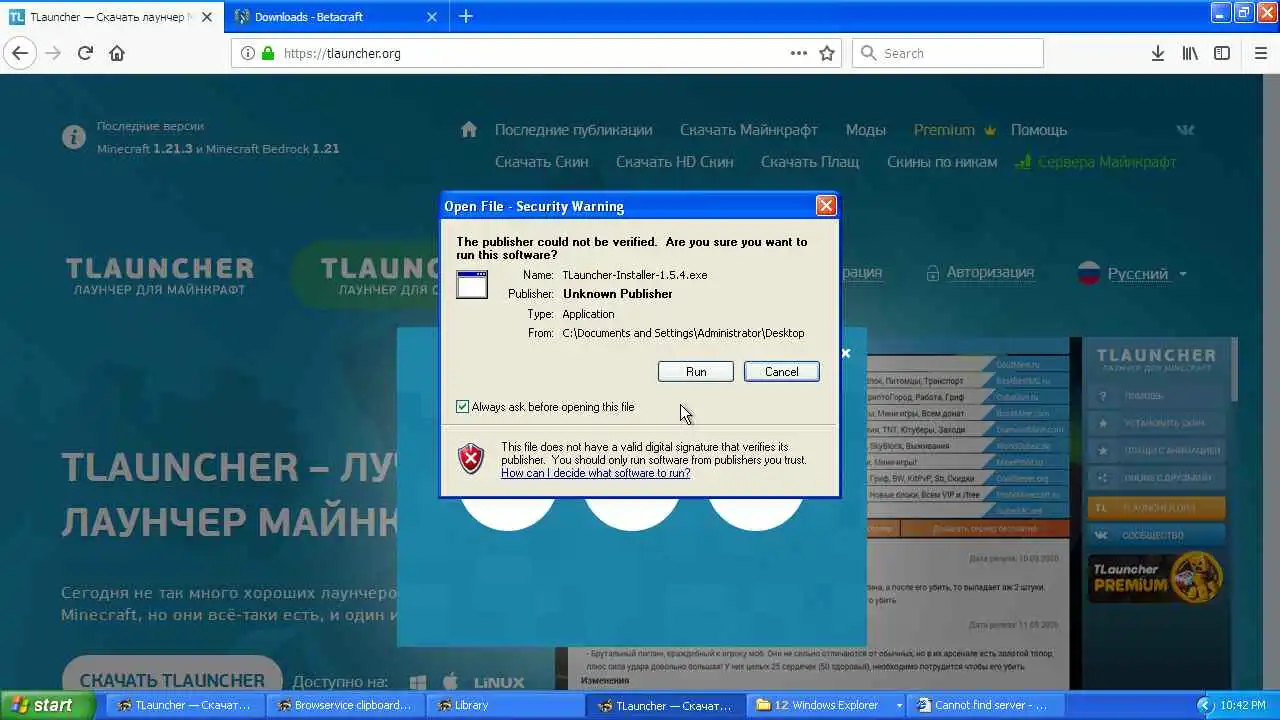The width and height of the screenshot is (1280, 720).
Task: Open the Firefox hamburger menu
Action: coord(1260,53)
